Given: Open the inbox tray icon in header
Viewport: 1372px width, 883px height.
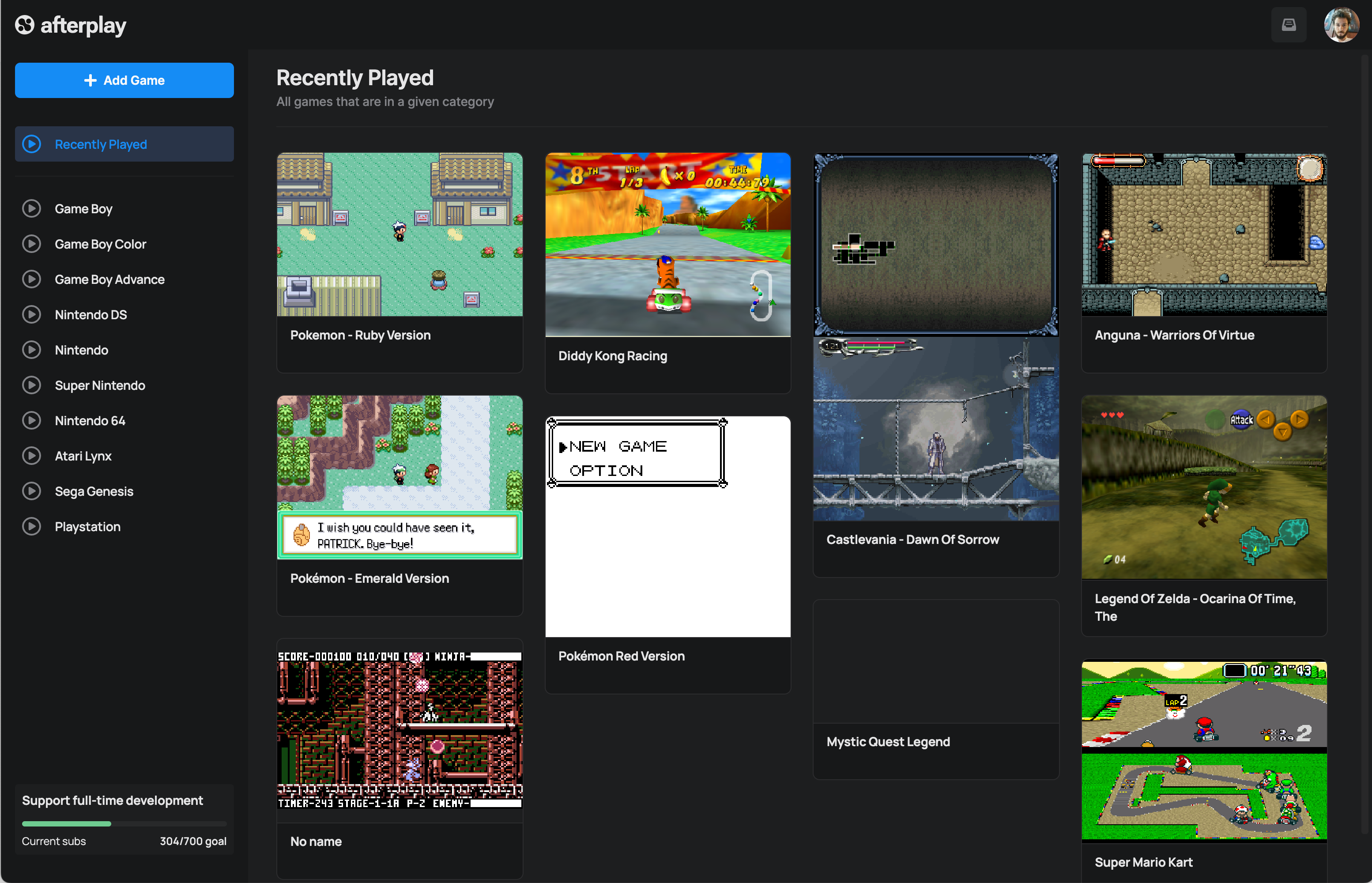Looking at the screenshot, I should pyautogui.click(x=1288, y=25).
